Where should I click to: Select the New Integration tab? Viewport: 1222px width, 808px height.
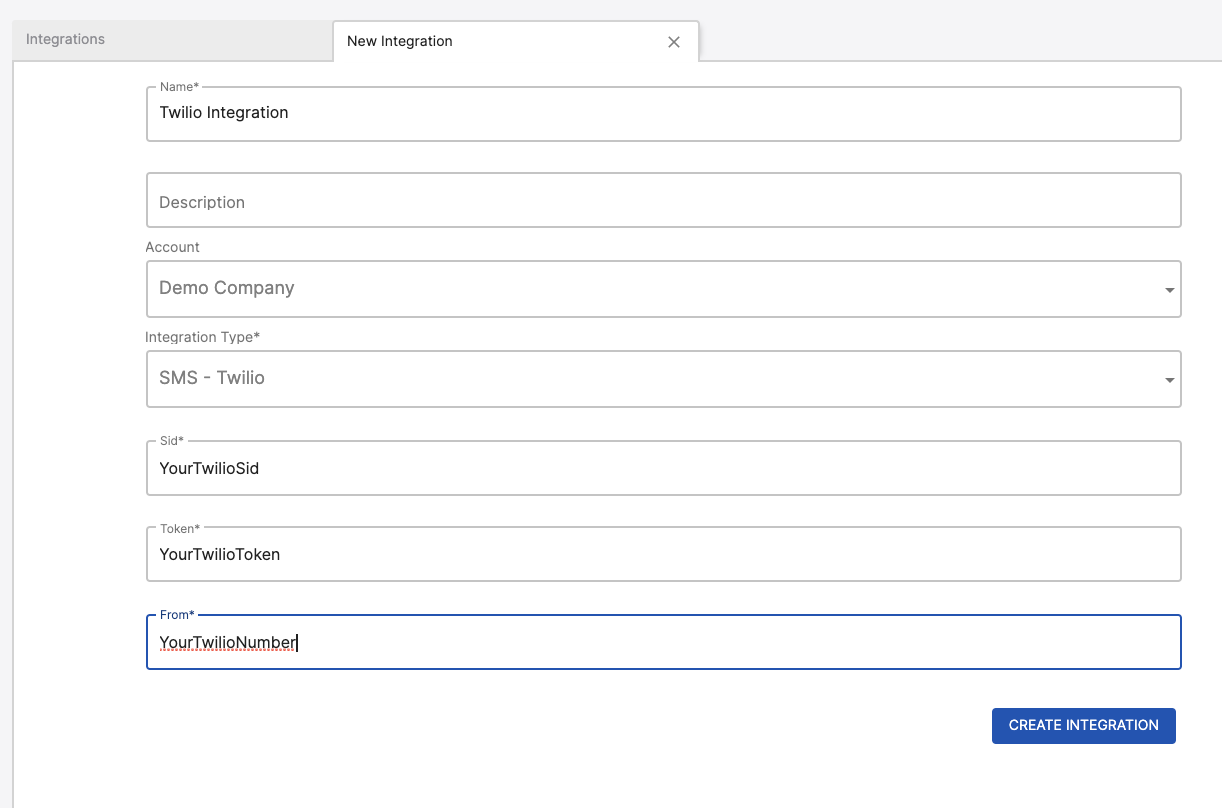(x=400, y=41)
